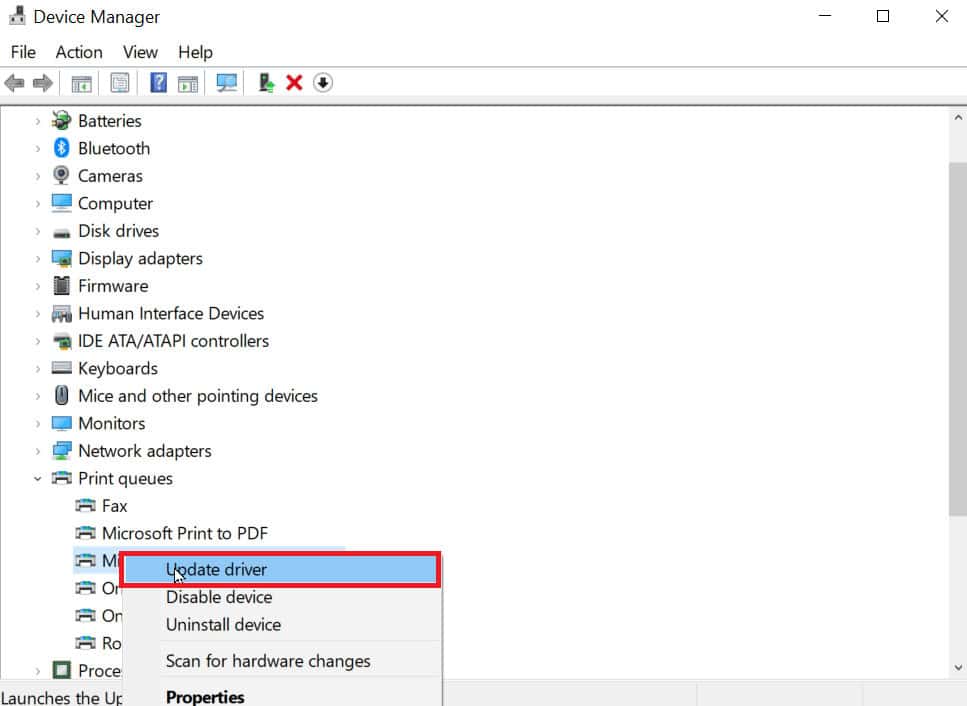Choose Scan for hardware changes menu entry
The height and width of the screenshot is (706, 967).
coord(283,661)
